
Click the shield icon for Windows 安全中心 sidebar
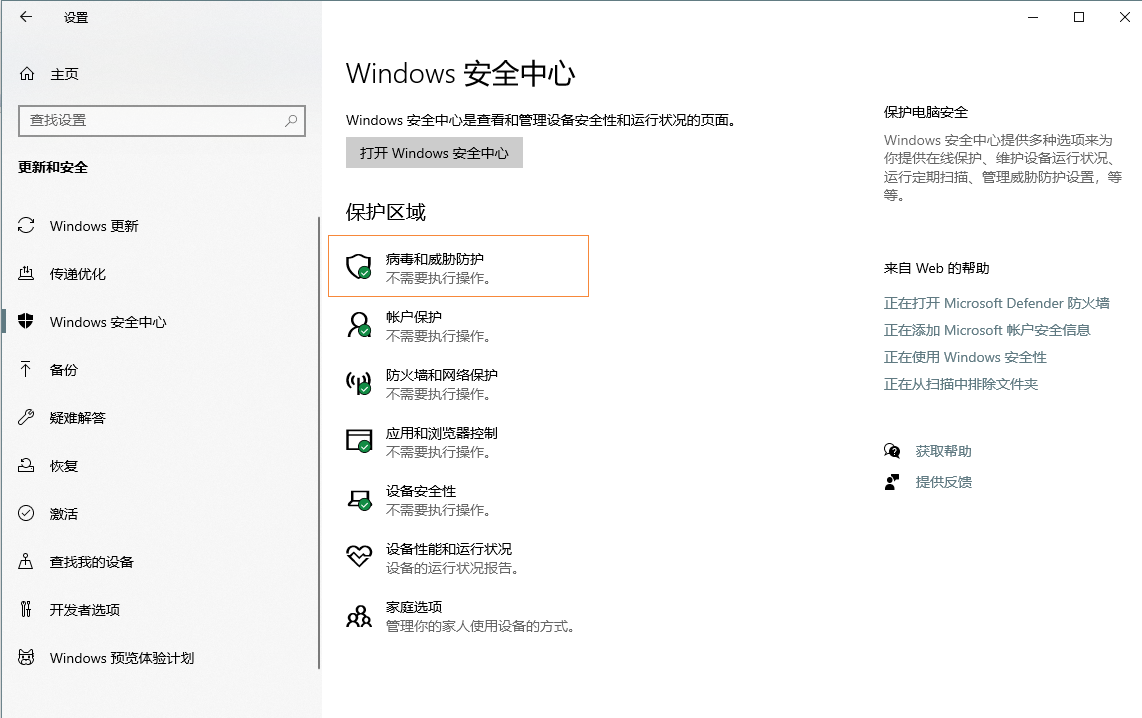click(26, 321)
